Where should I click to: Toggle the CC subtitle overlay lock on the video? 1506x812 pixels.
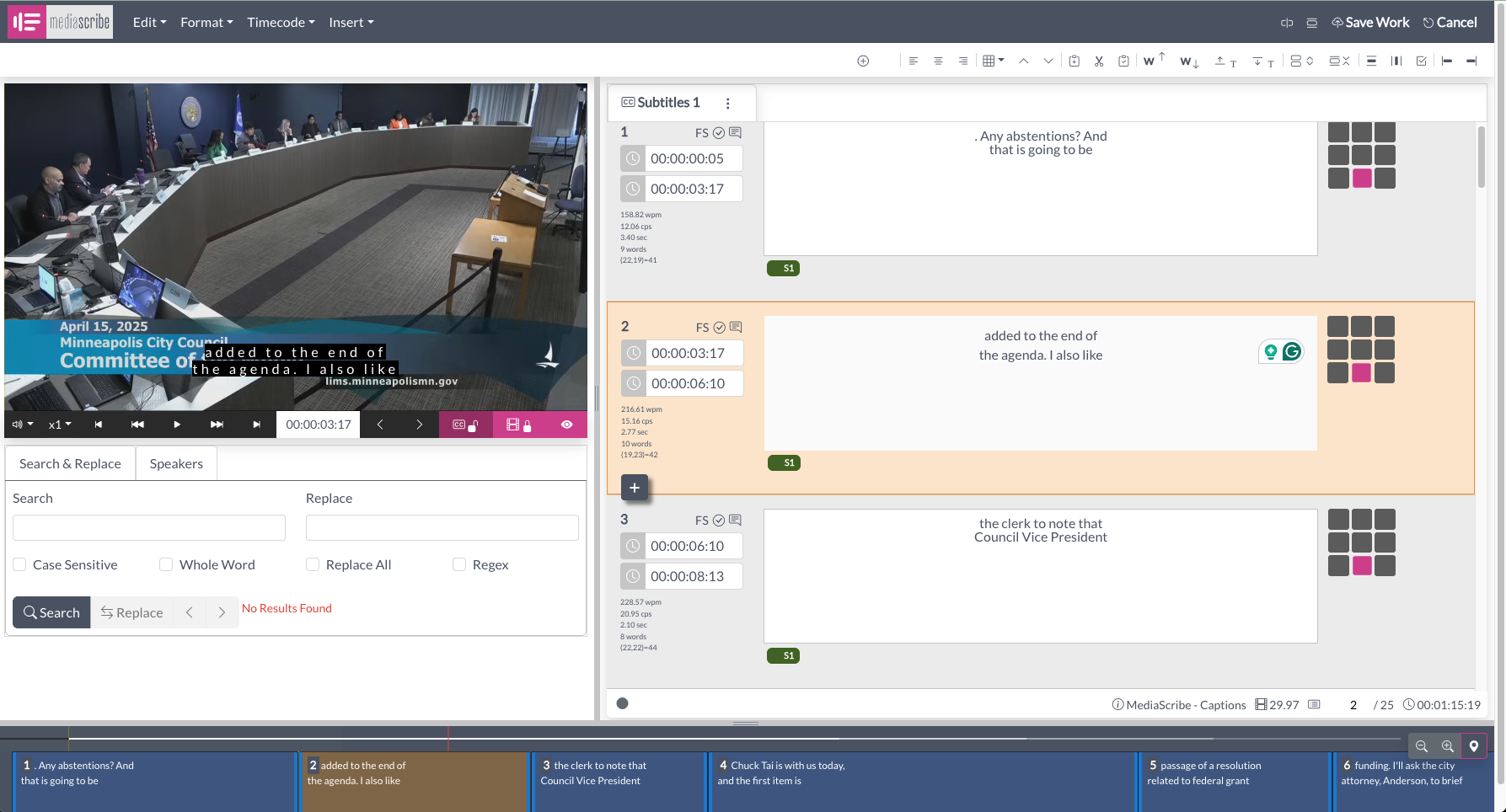click(465, 424)
